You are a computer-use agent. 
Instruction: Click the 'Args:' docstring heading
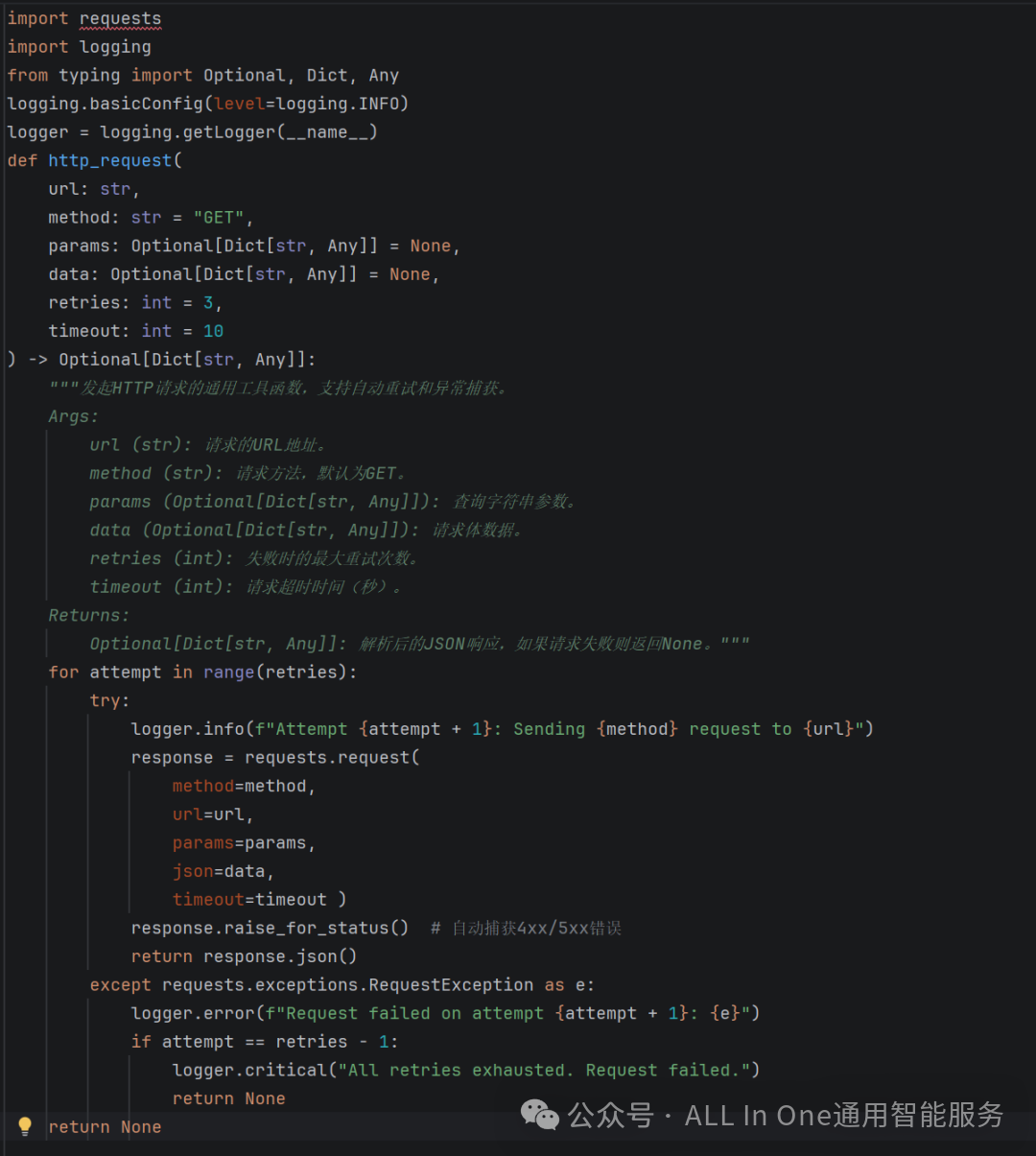[x=74, y=416]
